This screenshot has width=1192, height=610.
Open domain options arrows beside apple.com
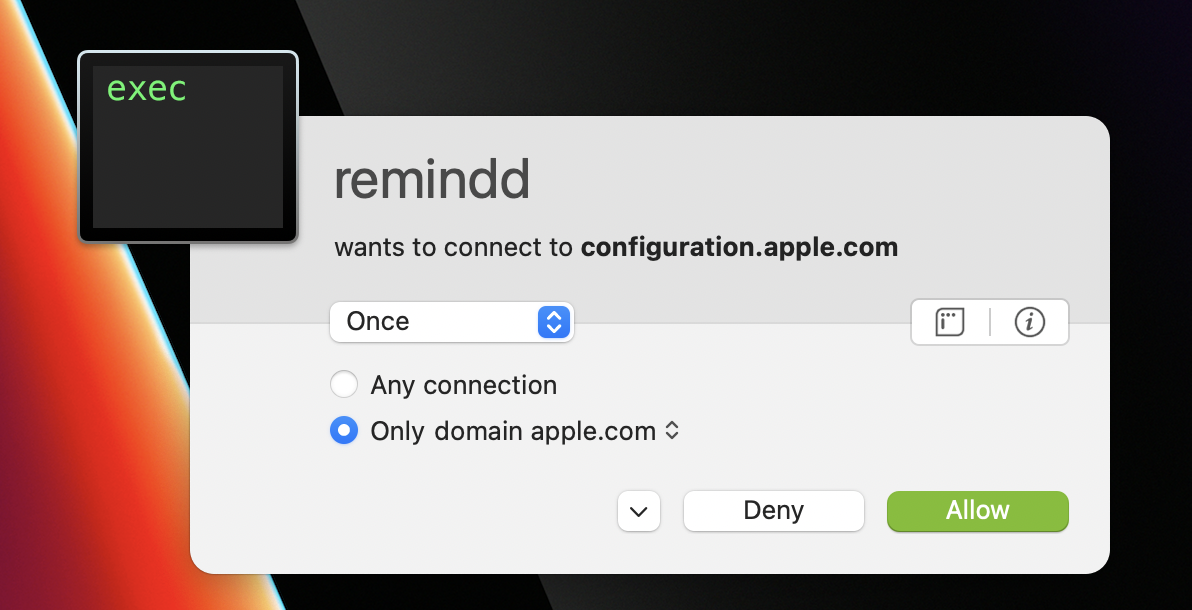[x=673, y=431]
